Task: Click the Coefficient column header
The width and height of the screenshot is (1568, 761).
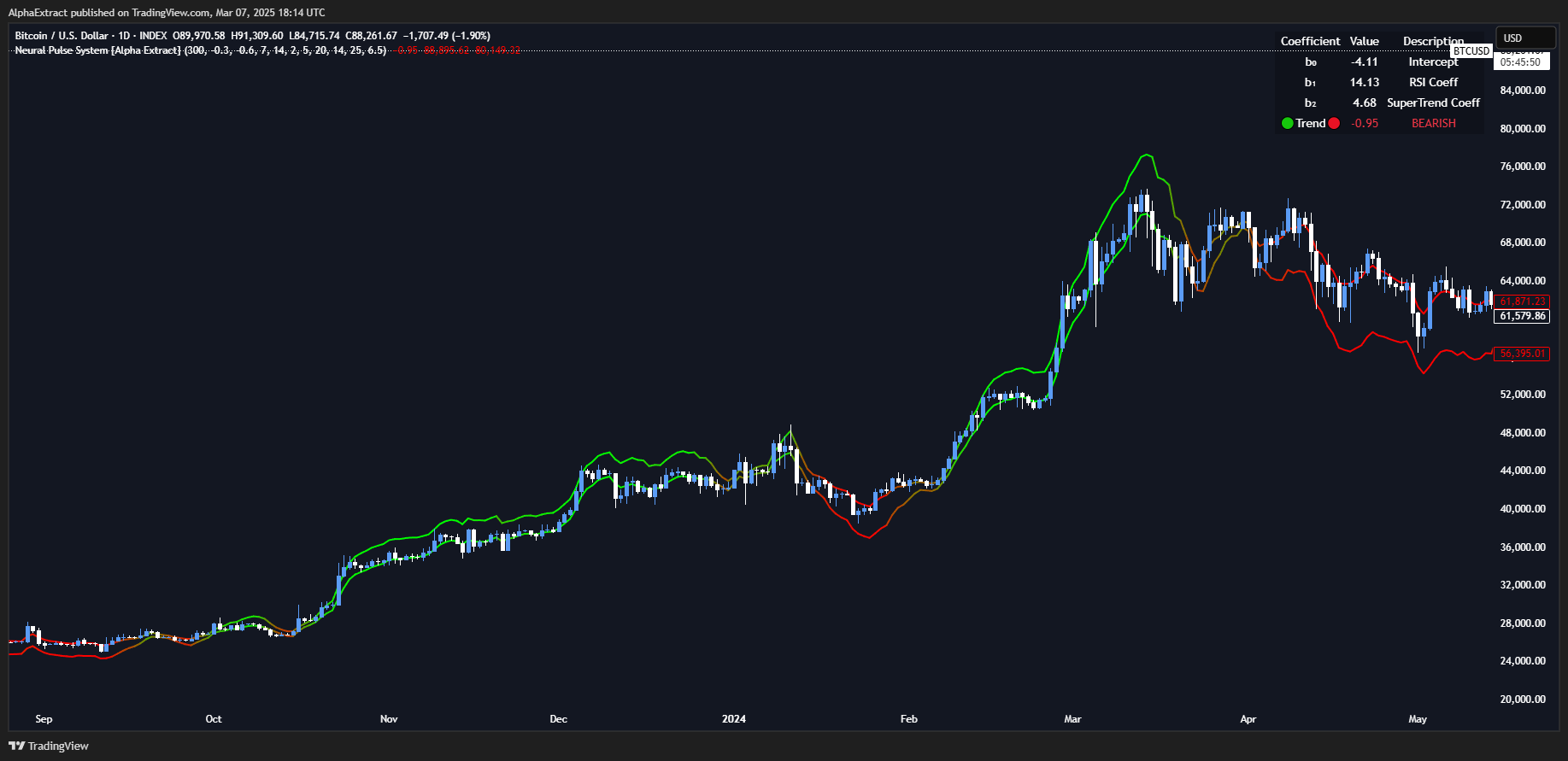Action: point(1311,41)
